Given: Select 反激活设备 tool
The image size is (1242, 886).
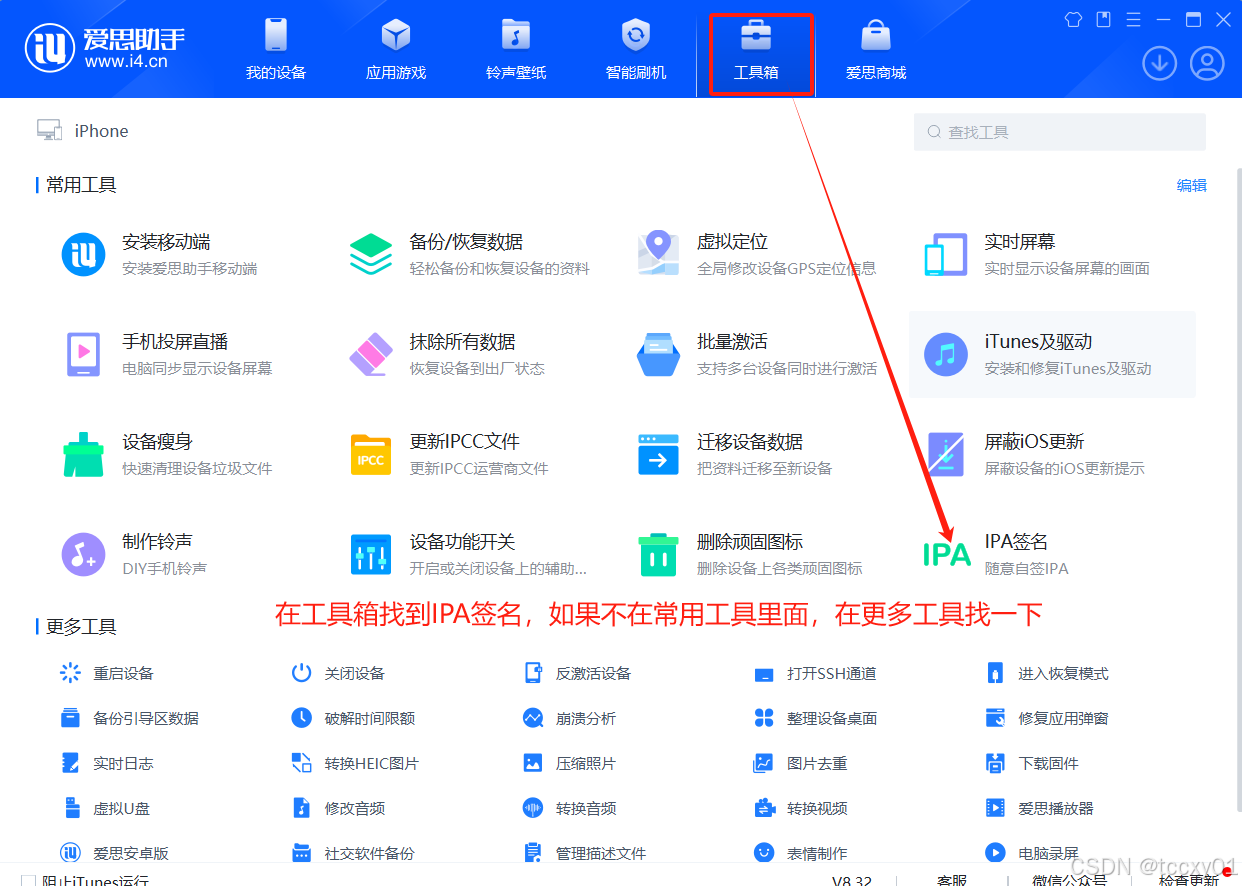Looking at the screenshot, I should pos(580,673).
